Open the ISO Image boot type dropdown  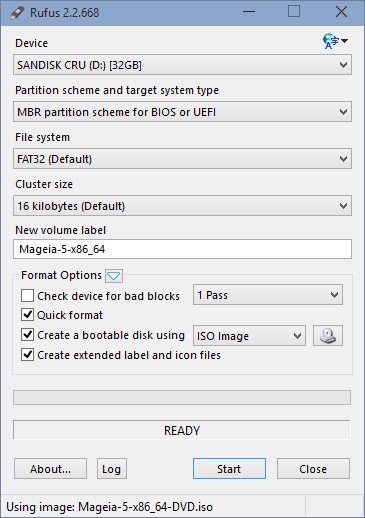click(x=249, y=336)
